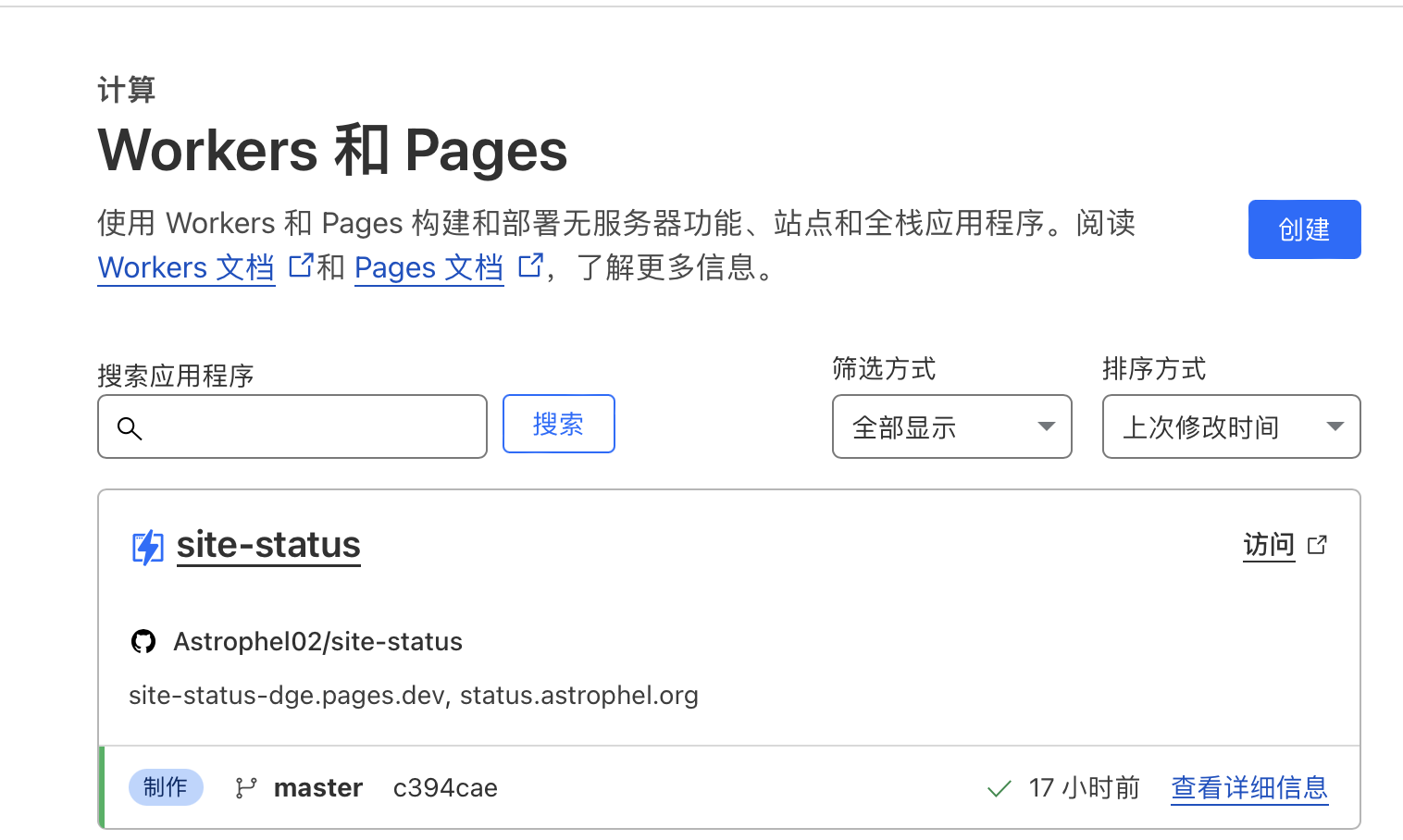1403x840 pixels.
Task: Click the external-link icon beside 访问
Action: point(1317,545)
